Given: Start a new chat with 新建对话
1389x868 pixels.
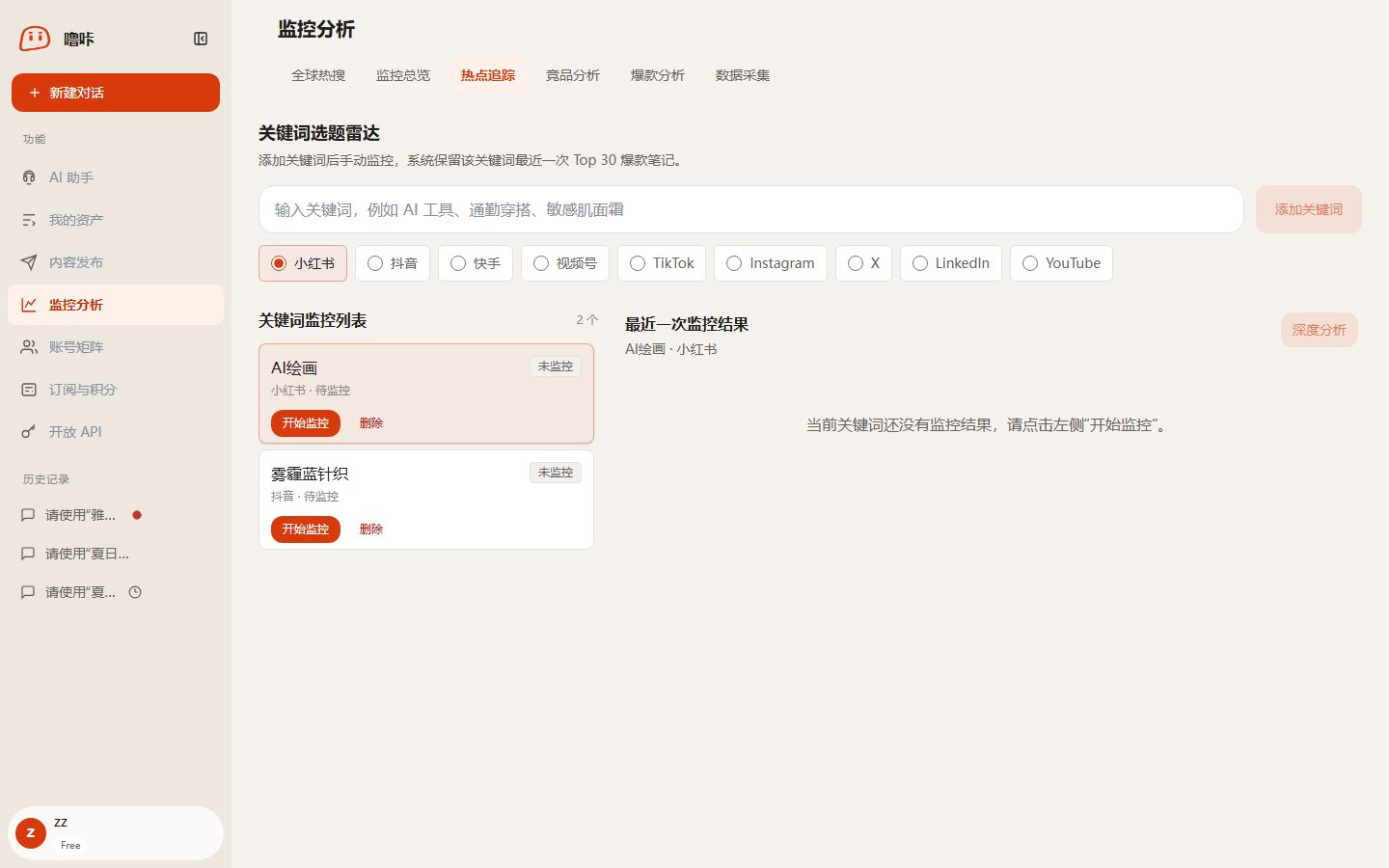Looking at the screenshot, I should click(x=116, y=93).
